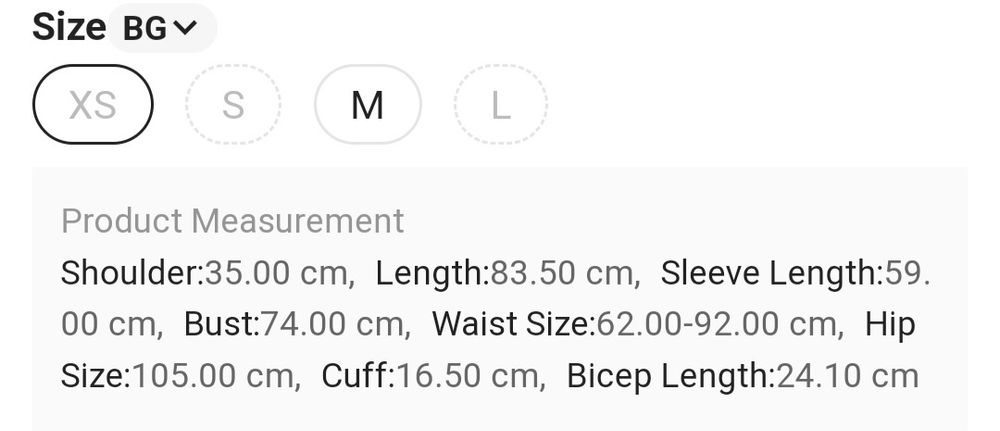The height and width of the screenshot is (431, 1000).
Task: Click the Cuff measurement label
Action: pos(357,377)
